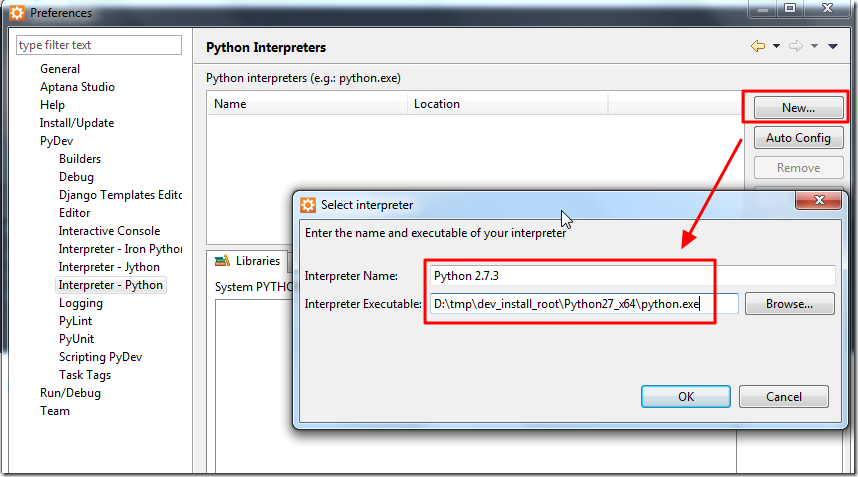Click the back navigation arrow icon

[x=757, y=46]
